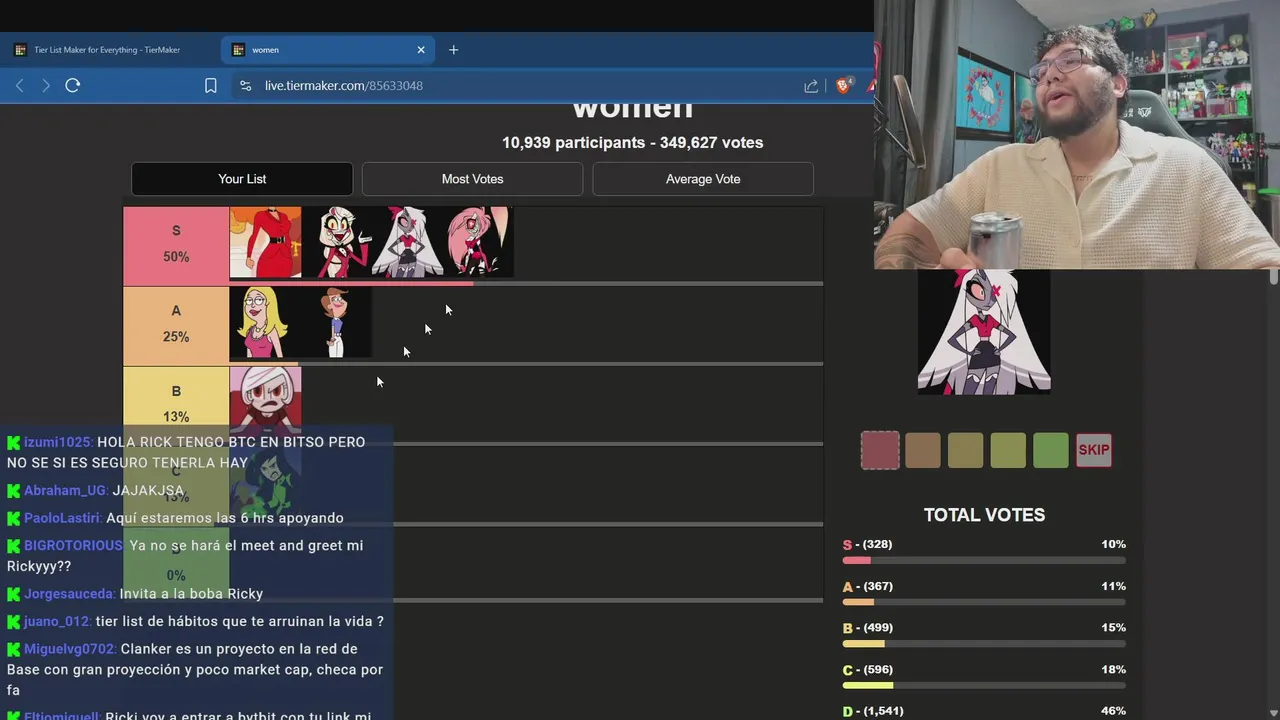
Task: Switch to Your List view
Action: (x=242, y=179)
